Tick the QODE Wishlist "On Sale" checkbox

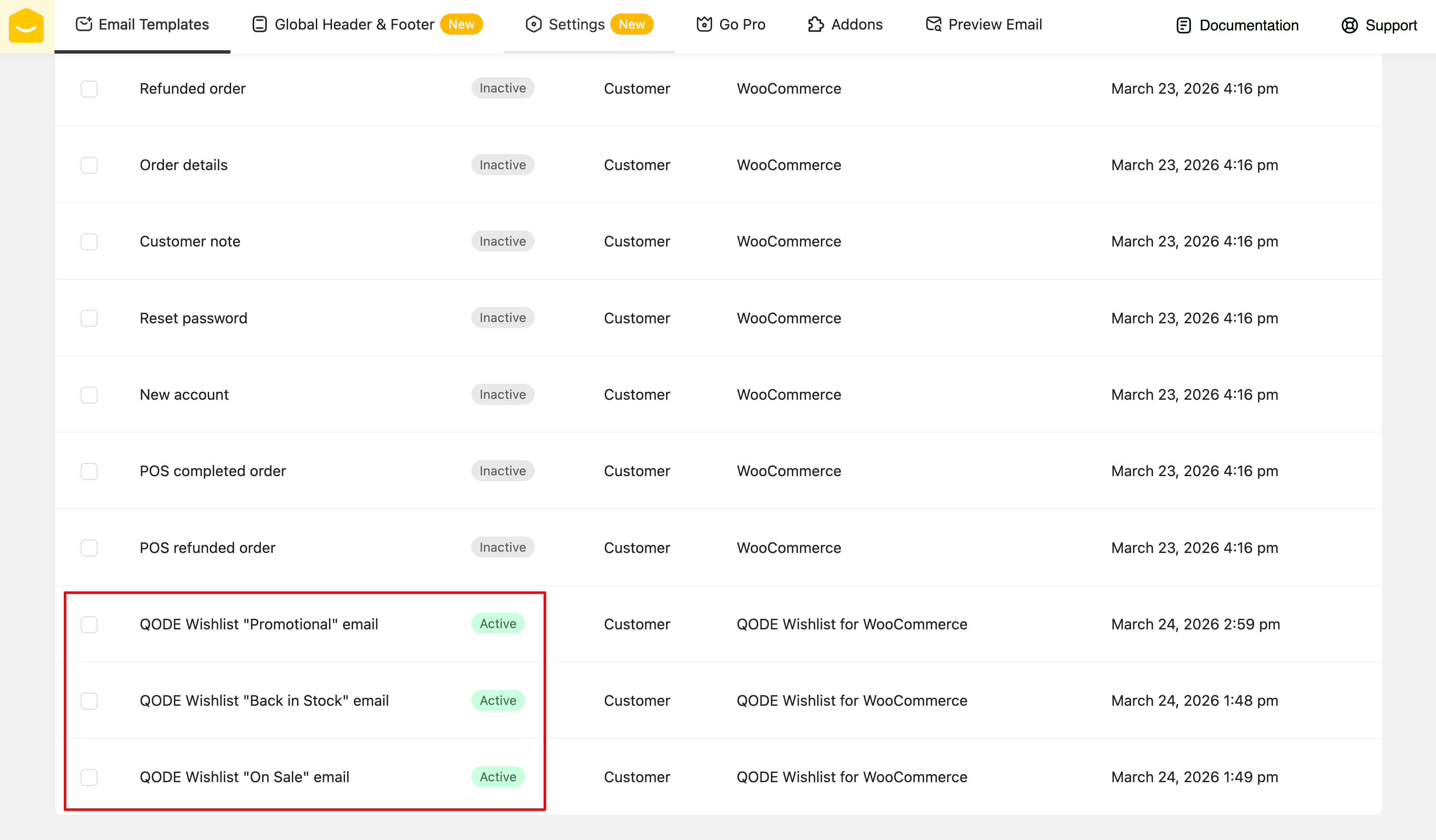[x=89, y=777]
